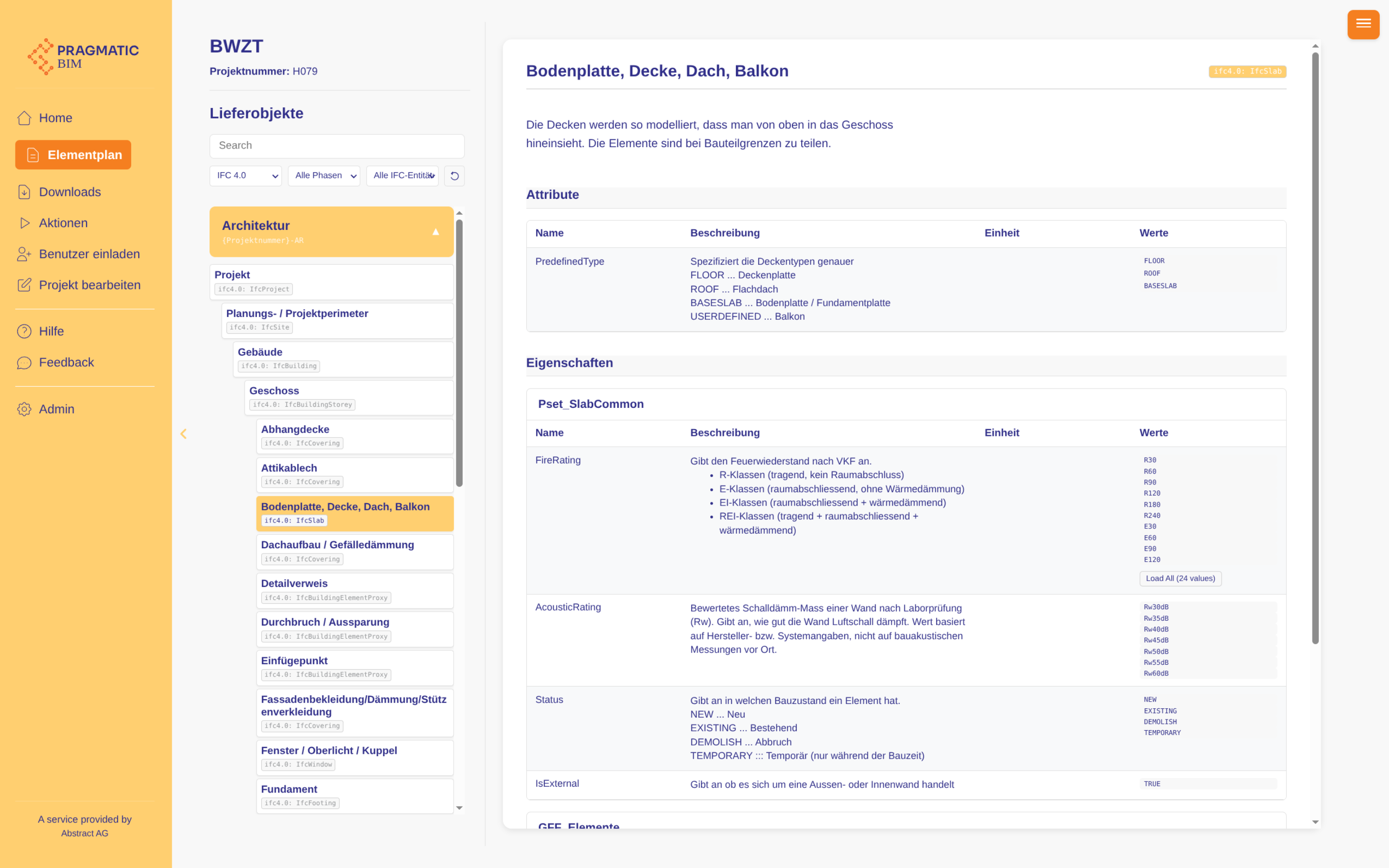Select the Fundament tree item
1389x868 pixels.
(x=355, y=795)
